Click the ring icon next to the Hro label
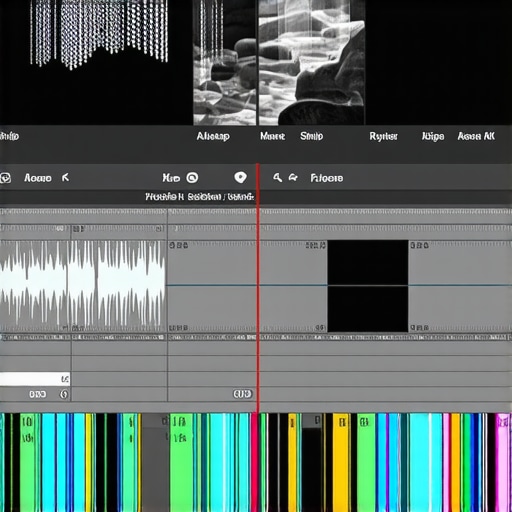512x512 pixels. click(x=192, y=178)
